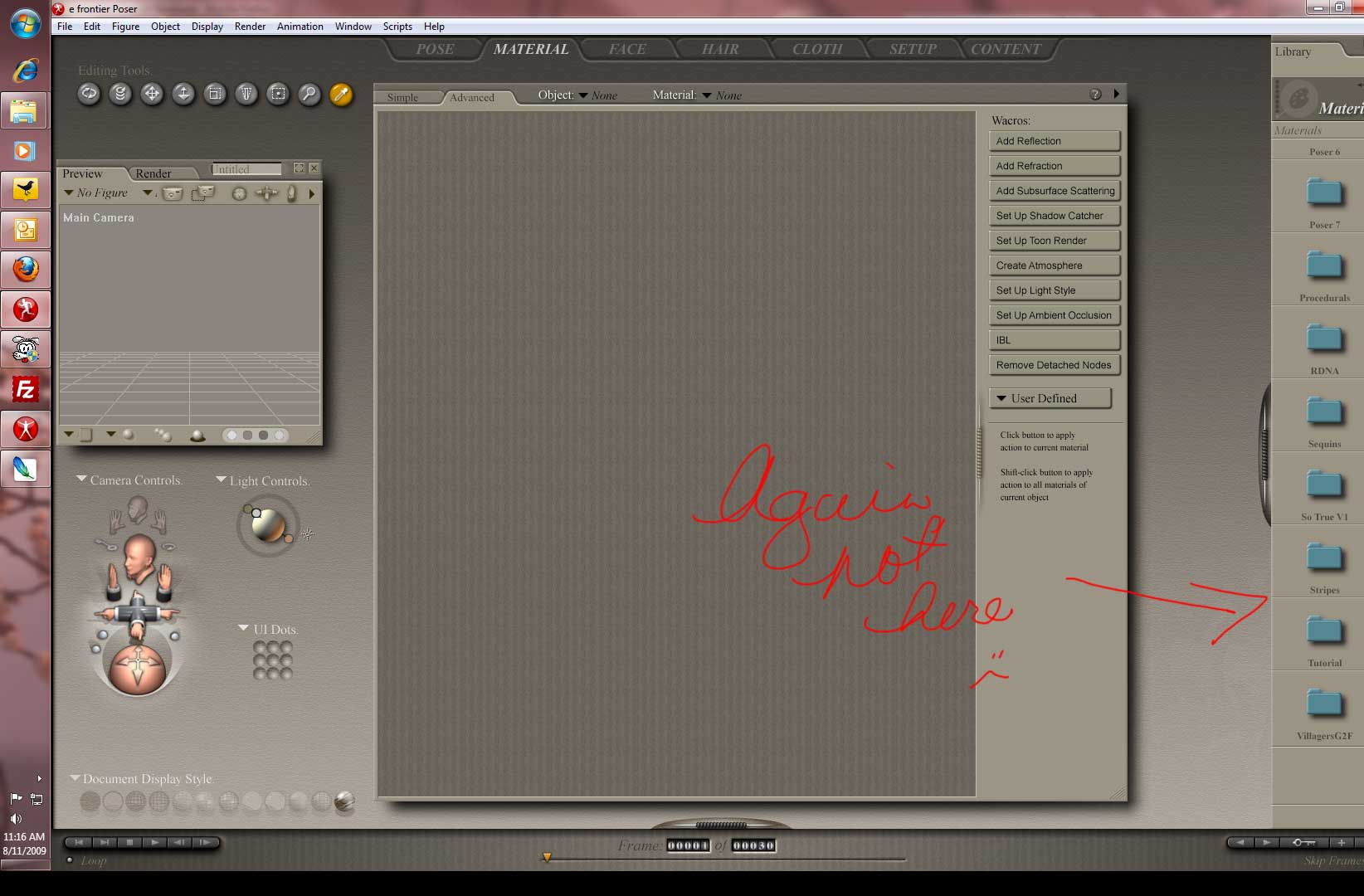Viewport: 1364px width, 896px height.
Task: Click the move XZ plane hands control
Action: coord(138,616)
